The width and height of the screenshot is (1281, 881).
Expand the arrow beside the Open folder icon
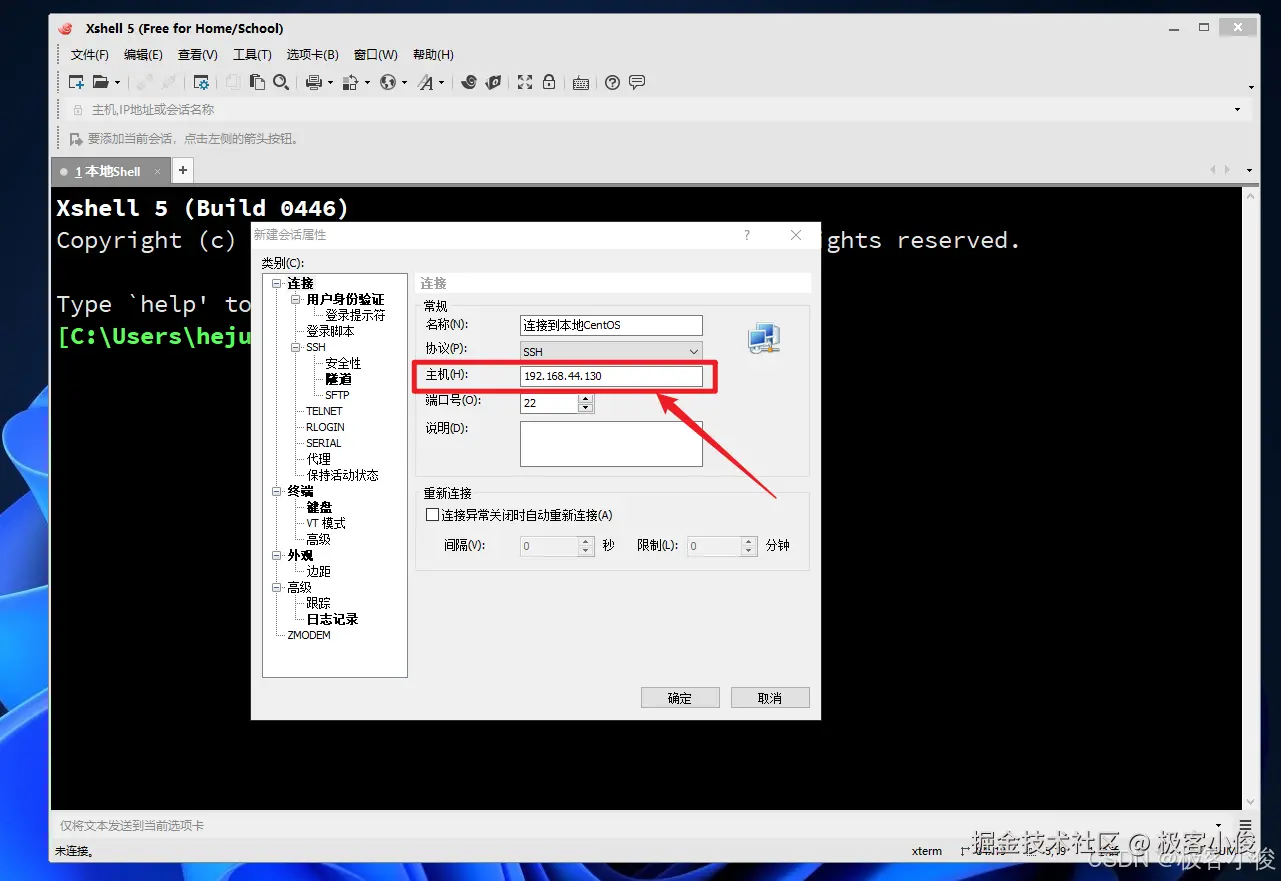pyautogui.click(x=117, y=83)
